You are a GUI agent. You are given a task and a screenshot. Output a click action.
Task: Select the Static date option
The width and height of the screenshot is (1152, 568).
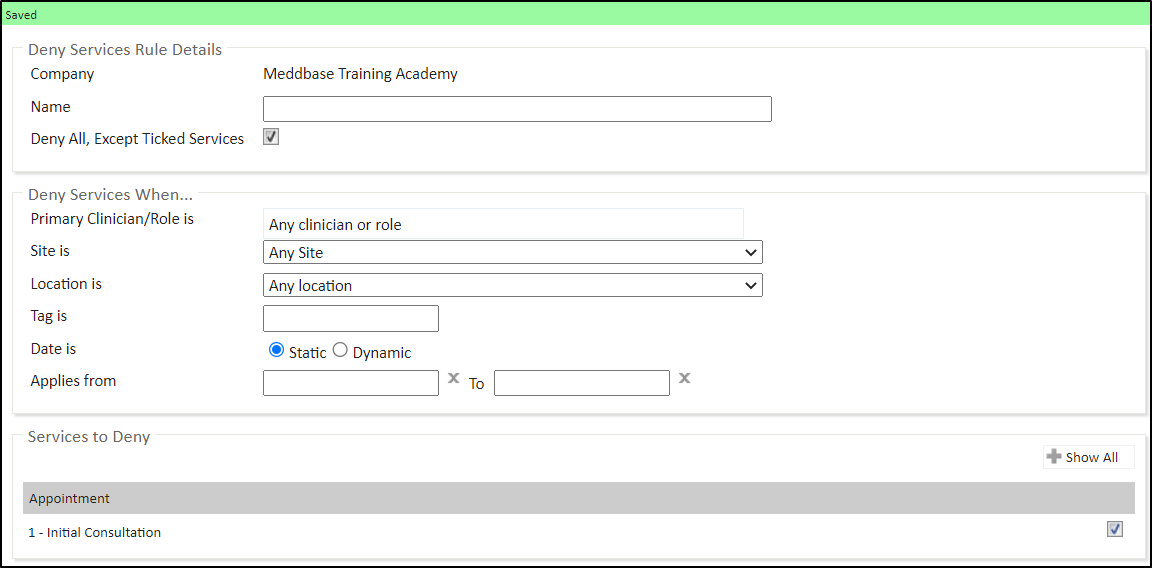[x=277, y=350]
